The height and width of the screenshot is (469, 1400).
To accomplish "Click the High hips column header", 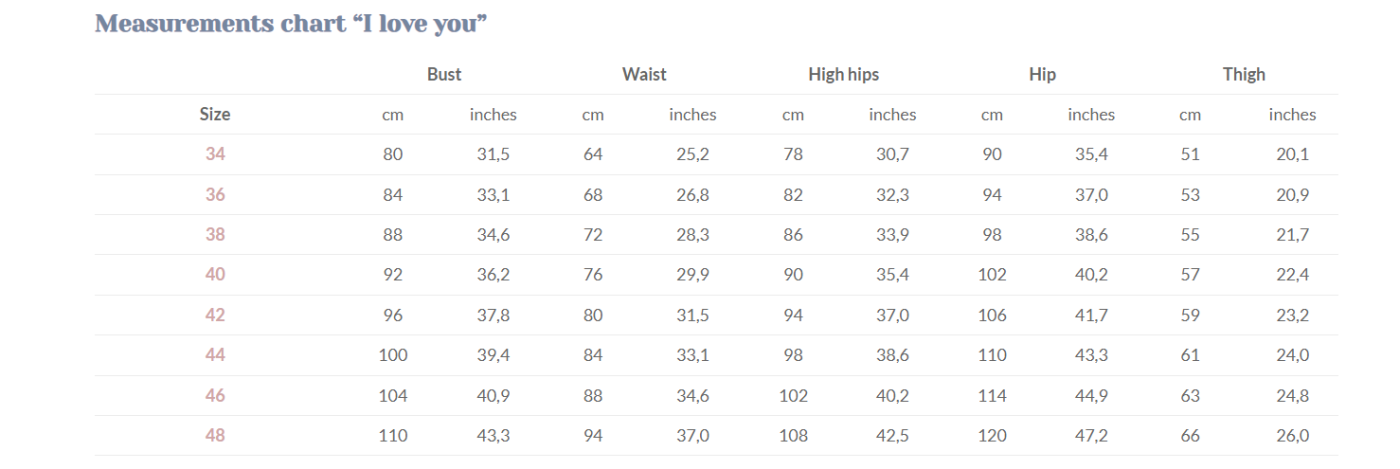I will 843,74.
